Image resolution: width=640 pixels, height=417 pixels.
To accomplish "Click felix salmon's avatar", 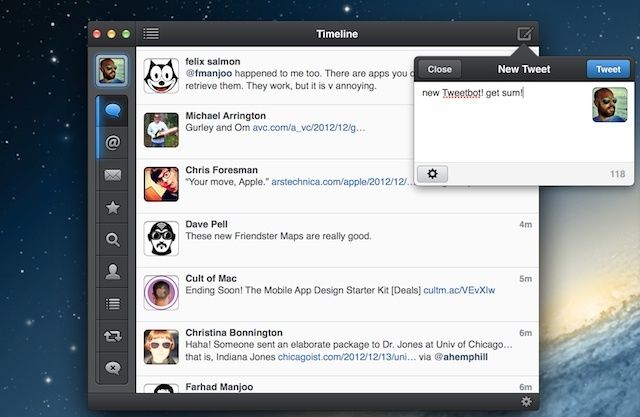I will click(161, 75).
